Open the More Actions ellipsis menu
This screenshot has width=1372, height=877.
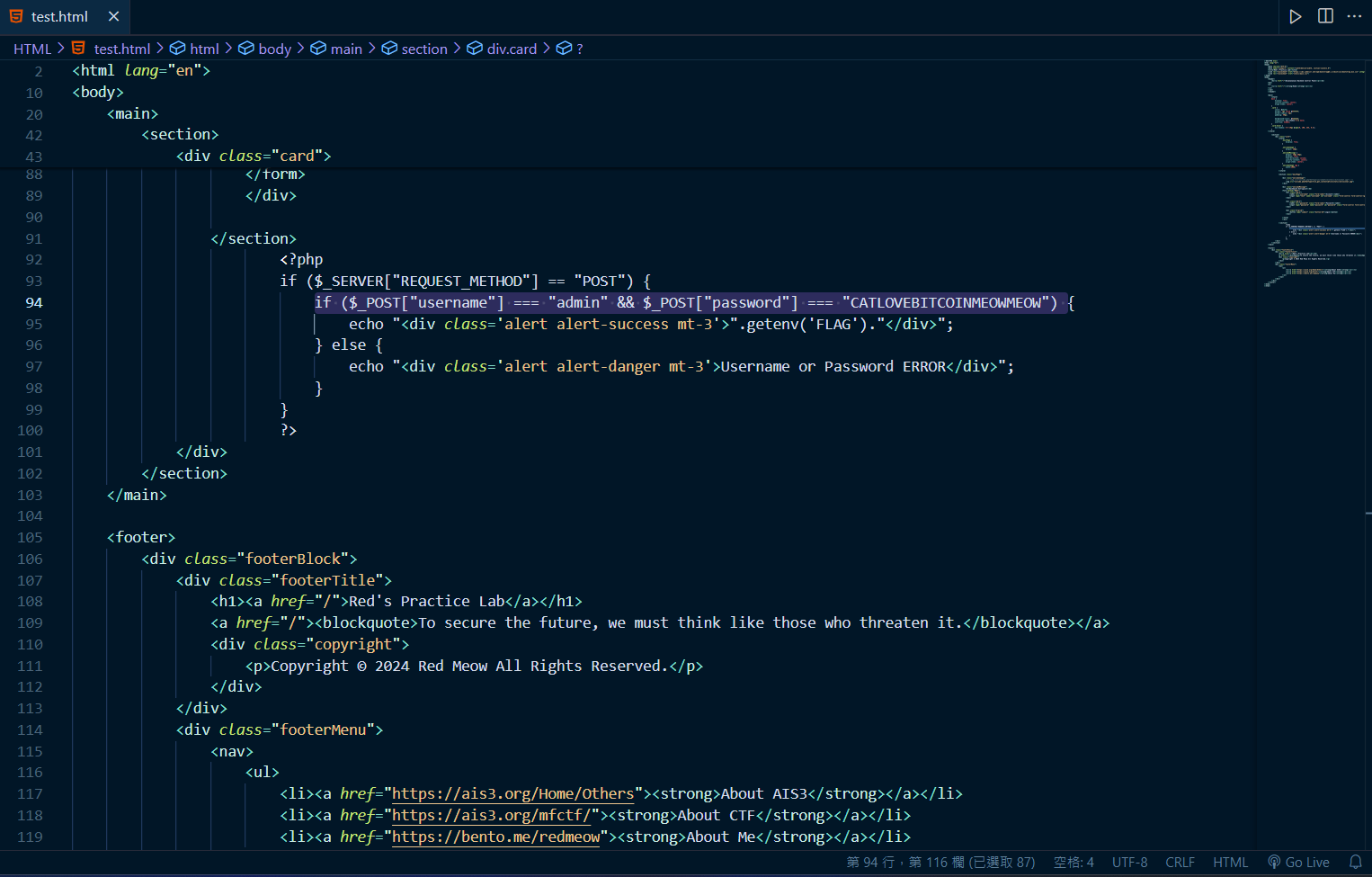(x=1354, y=16)
